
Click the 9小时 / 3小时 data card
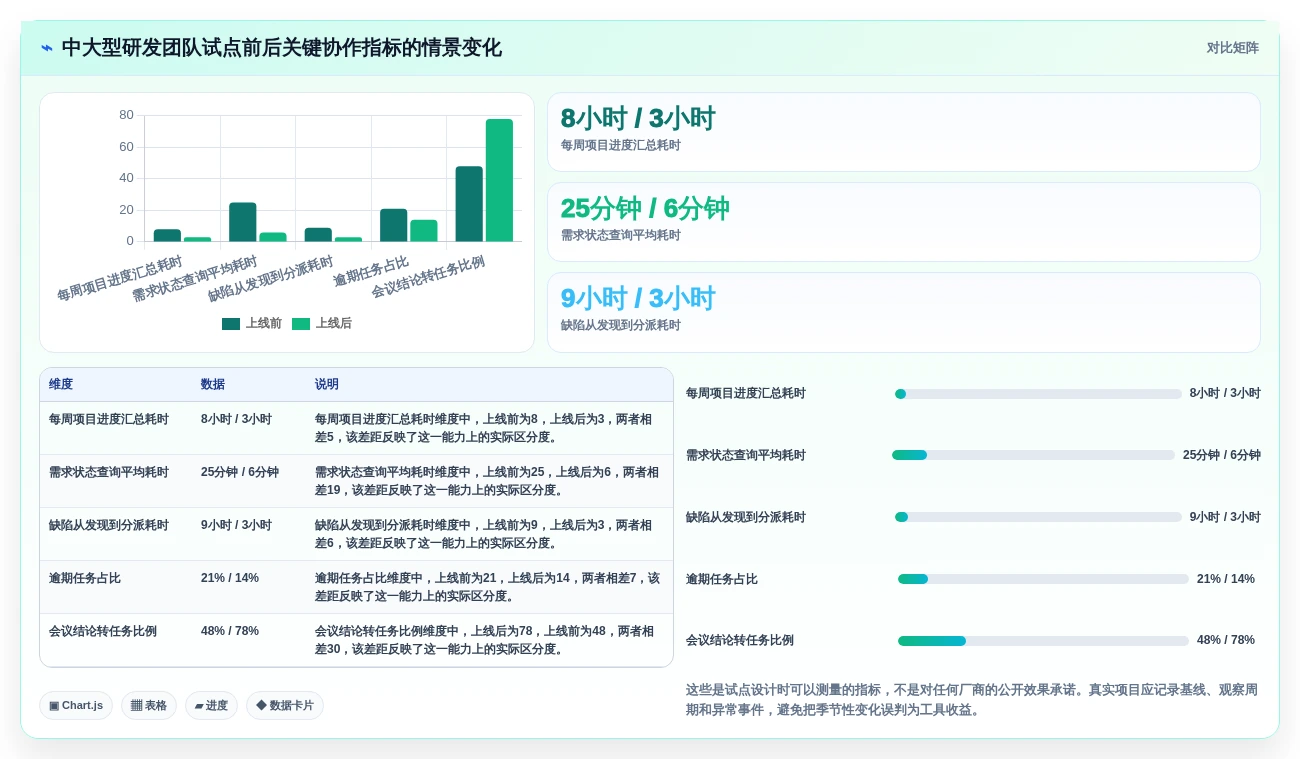903,312
